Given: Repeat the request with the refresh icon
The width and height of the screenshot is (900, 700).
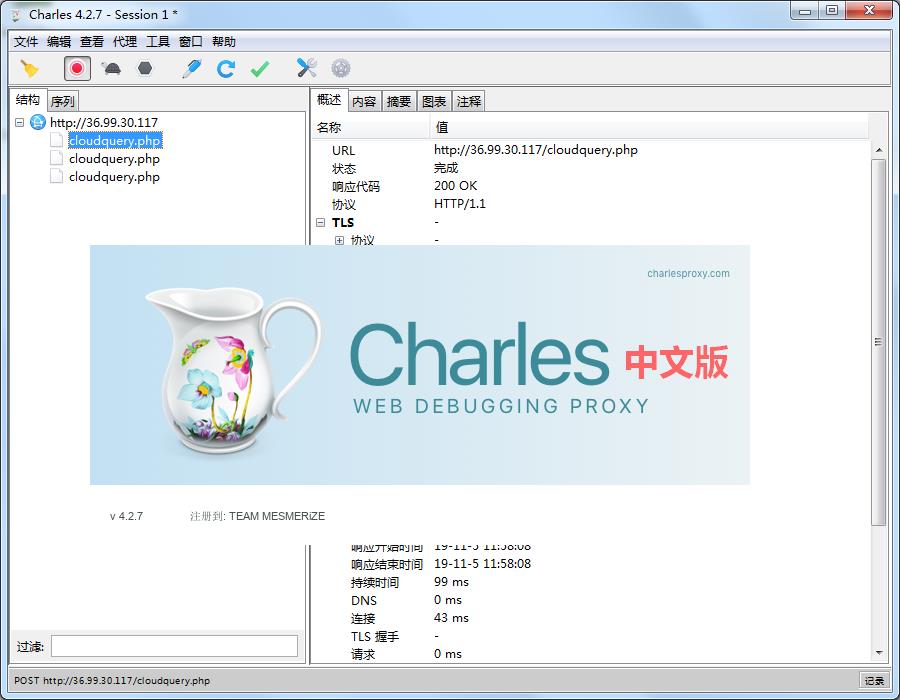Looking at the screenshot, I should coord(226,68).
